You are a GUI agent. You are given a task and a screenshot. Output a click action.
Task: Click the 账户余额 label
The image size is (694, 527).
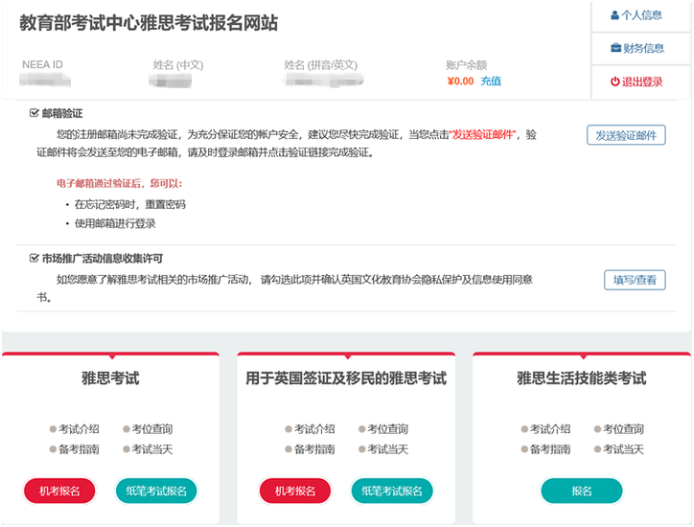(467, 65)
